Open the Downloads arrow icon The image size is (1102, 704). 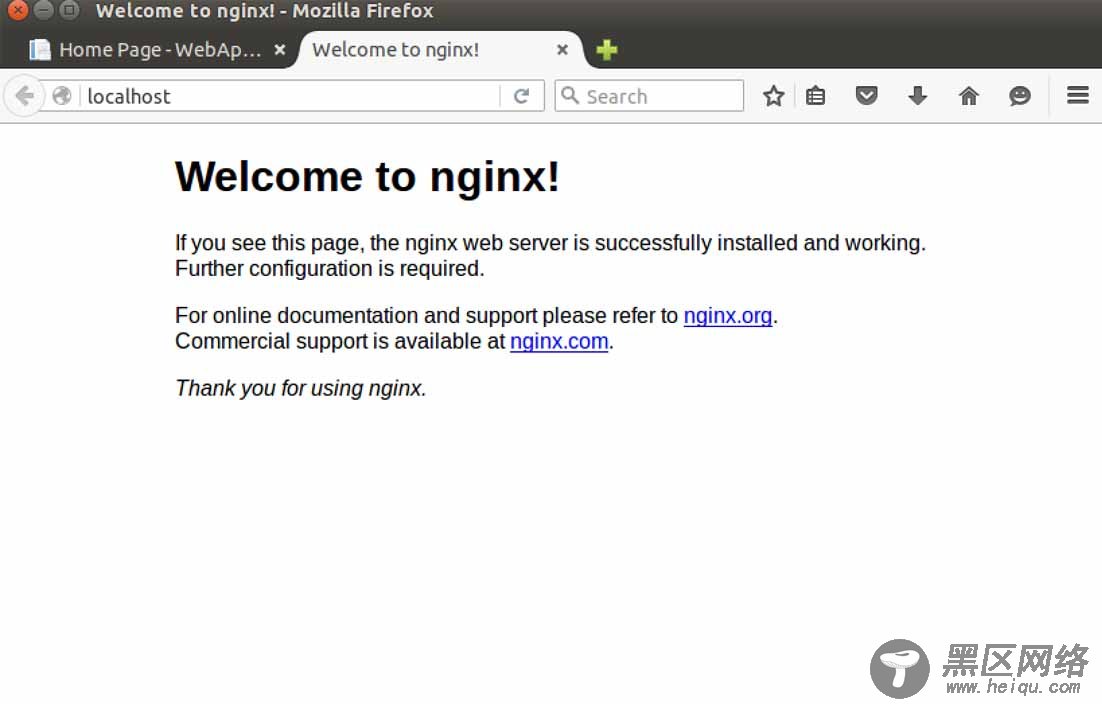[x=917, y=96]
